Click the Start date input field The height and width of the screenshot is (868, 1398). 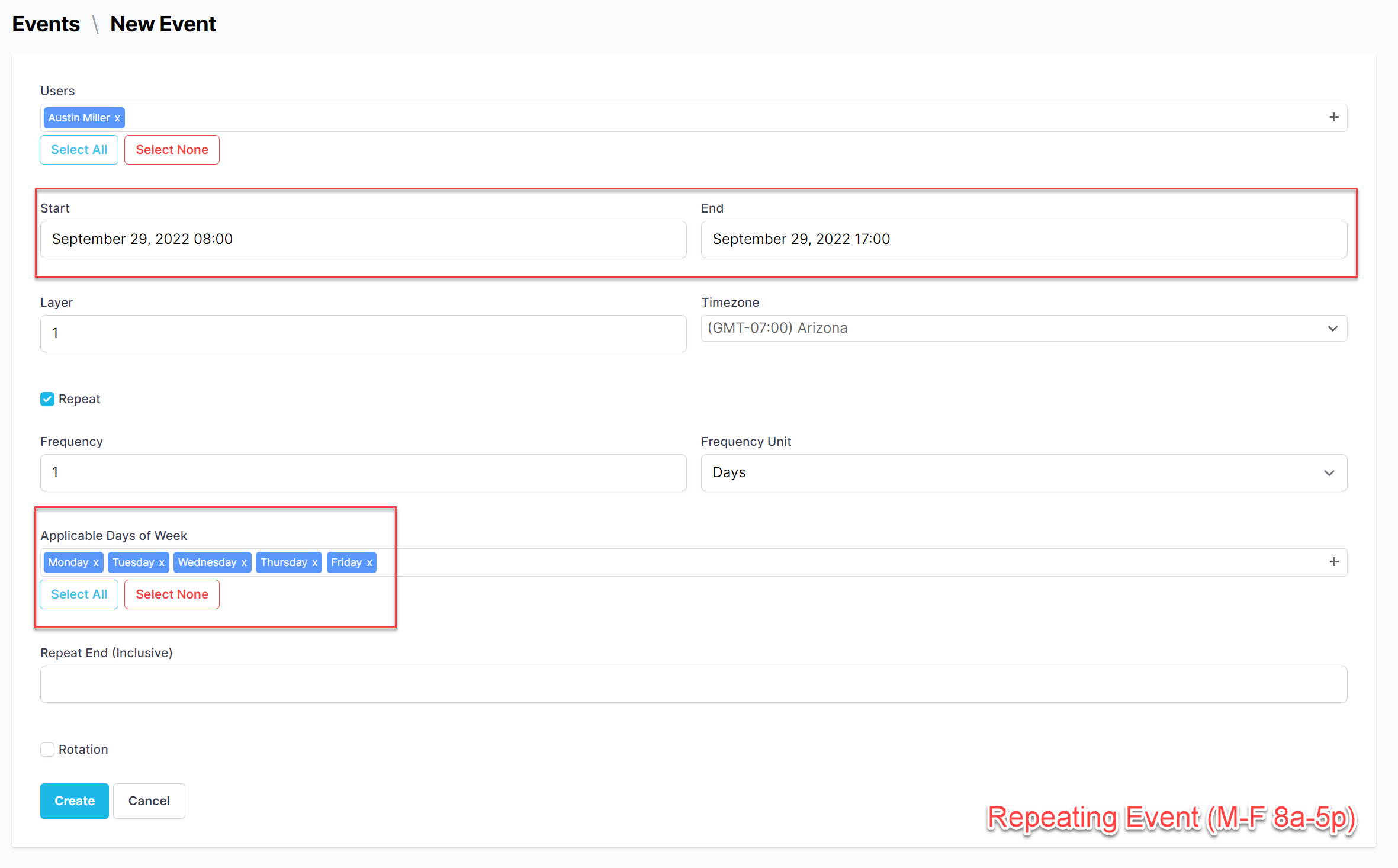[363, 239]
